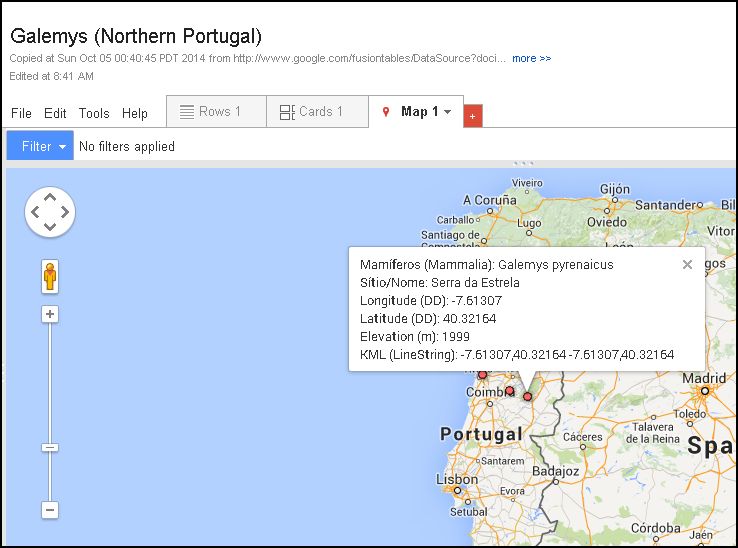Click the 'Longitude (DD): -7.61307' line
The image size is (738, 548).
(431, 300)
